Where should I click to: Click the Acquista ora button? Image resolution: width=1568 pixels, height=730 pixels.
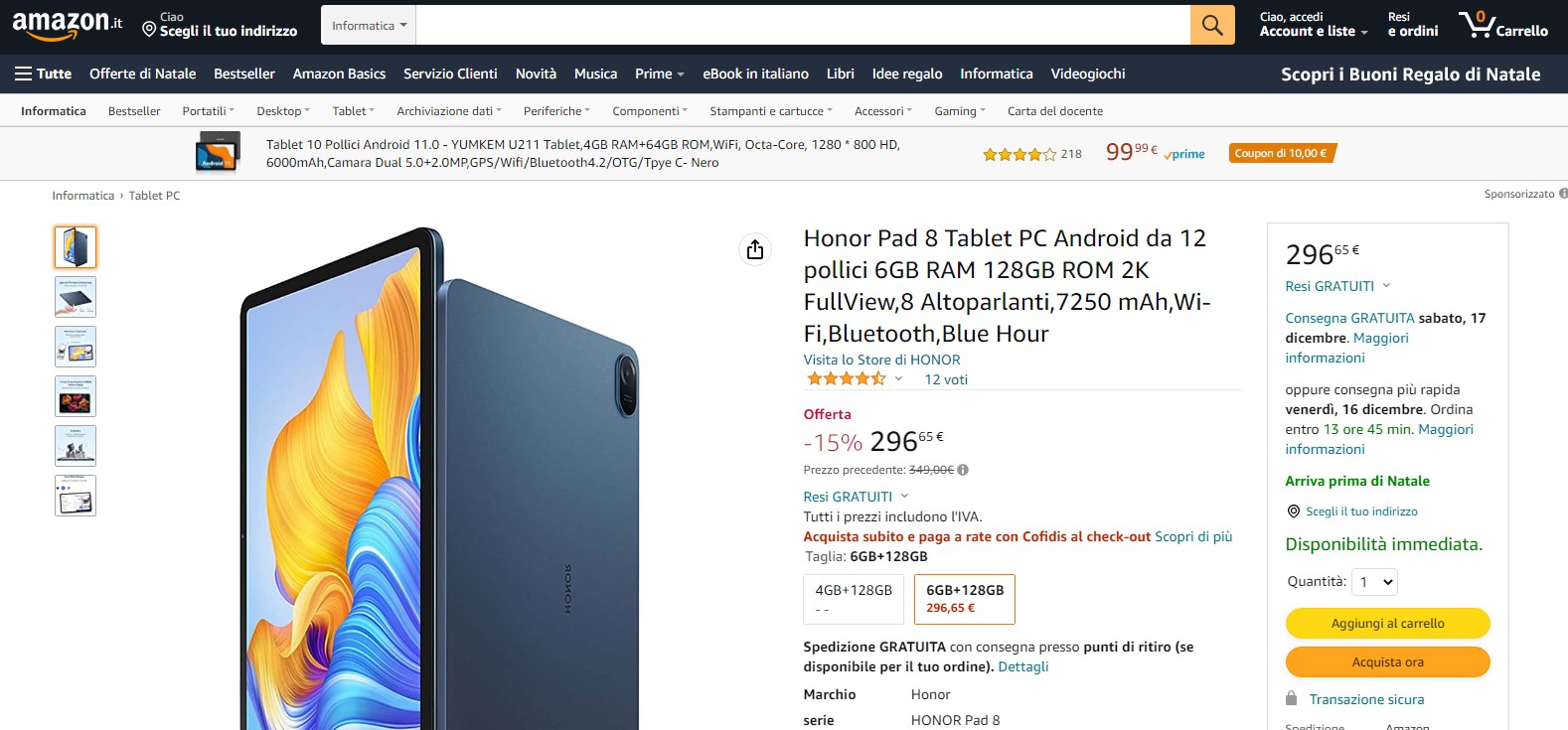[1387, 662]
